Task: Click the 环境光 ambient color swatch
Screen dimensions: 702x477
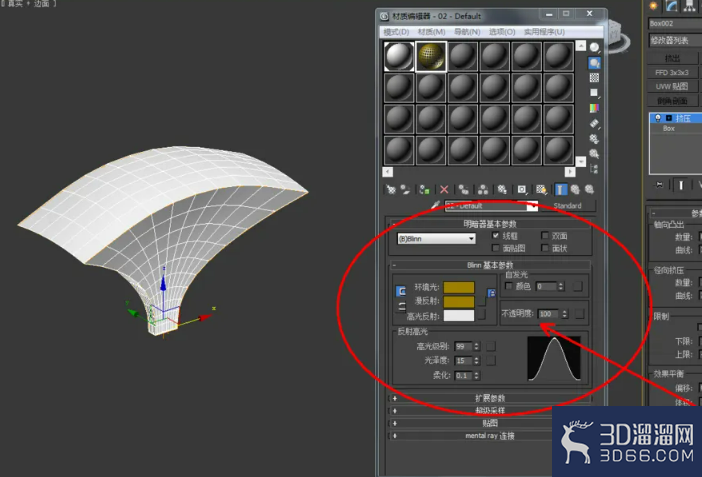Action: pyautogui.click(x=459, y=287)
